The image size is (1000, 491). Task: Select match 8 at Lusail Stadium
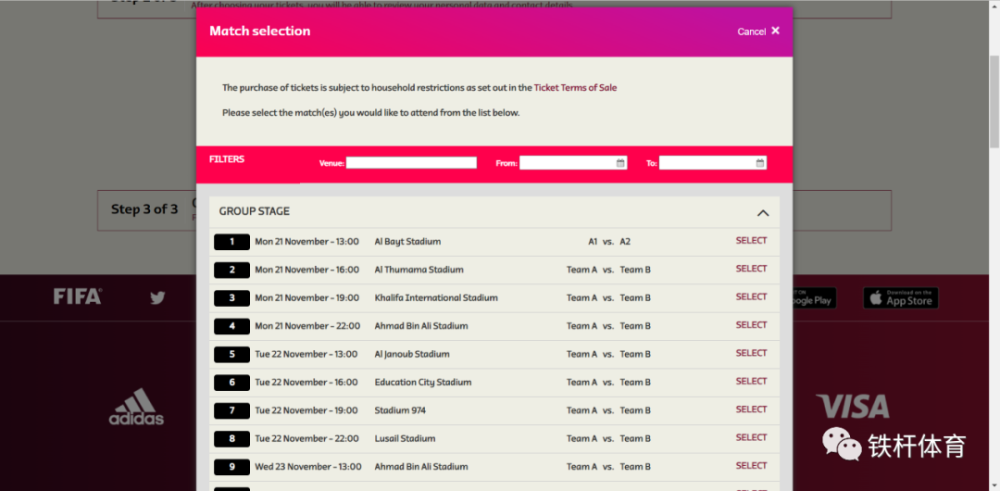751,437
